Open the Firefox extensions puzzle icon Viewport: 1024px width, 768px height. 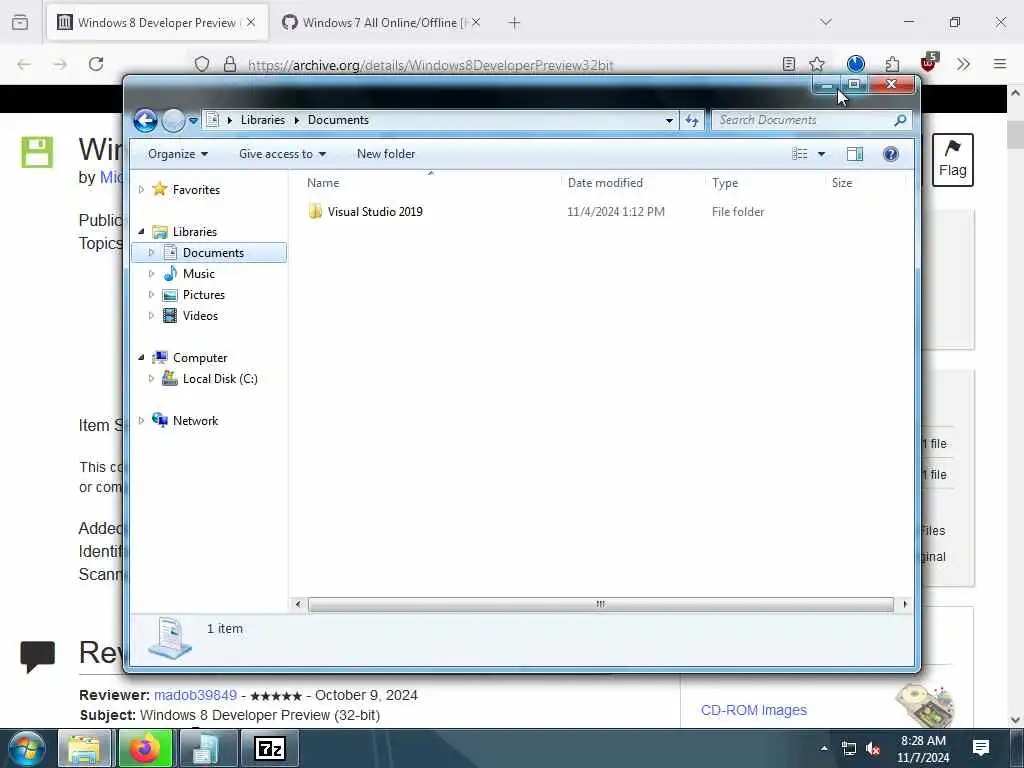pos(892,64)
